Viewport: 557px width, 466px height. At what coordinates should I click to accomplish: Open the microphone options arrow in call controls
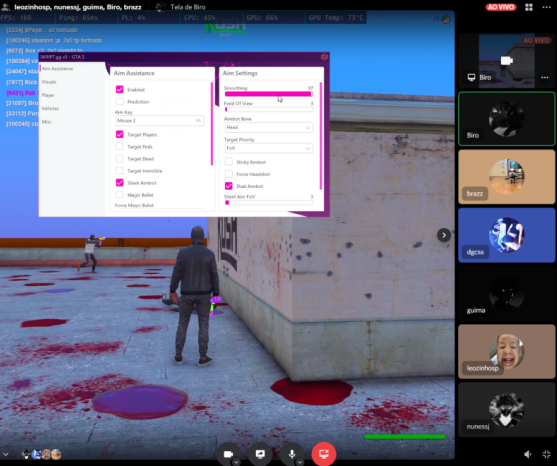tap(299, 462)
